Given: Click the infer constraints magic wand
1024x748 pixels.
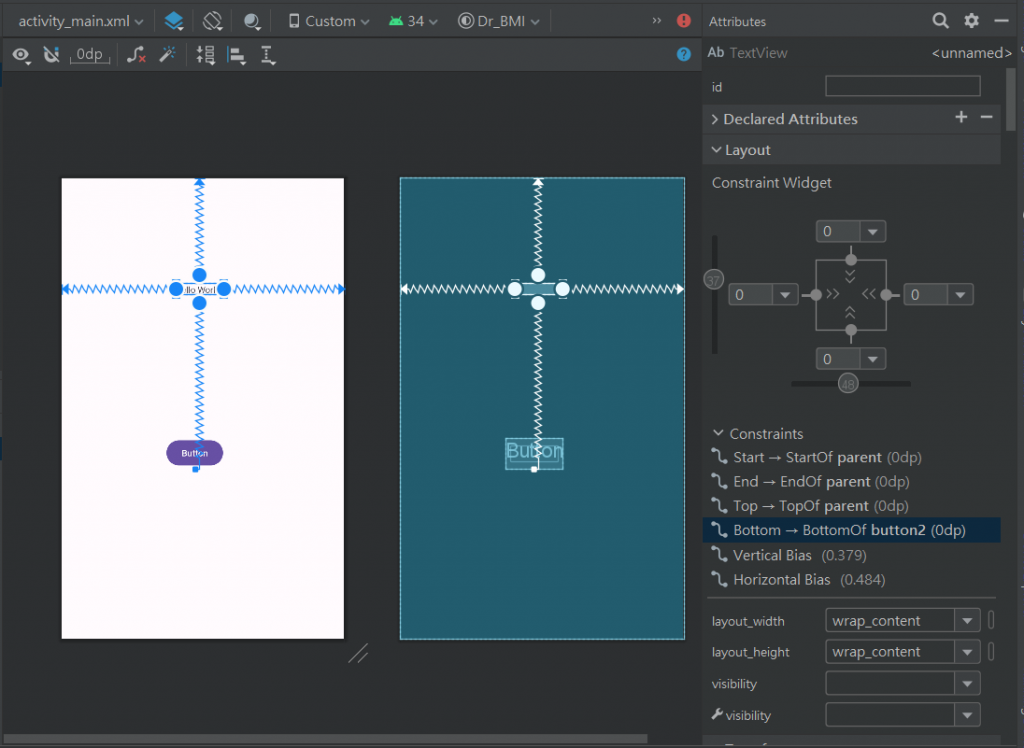Looking at the screenshot, I should coord(168,55).
